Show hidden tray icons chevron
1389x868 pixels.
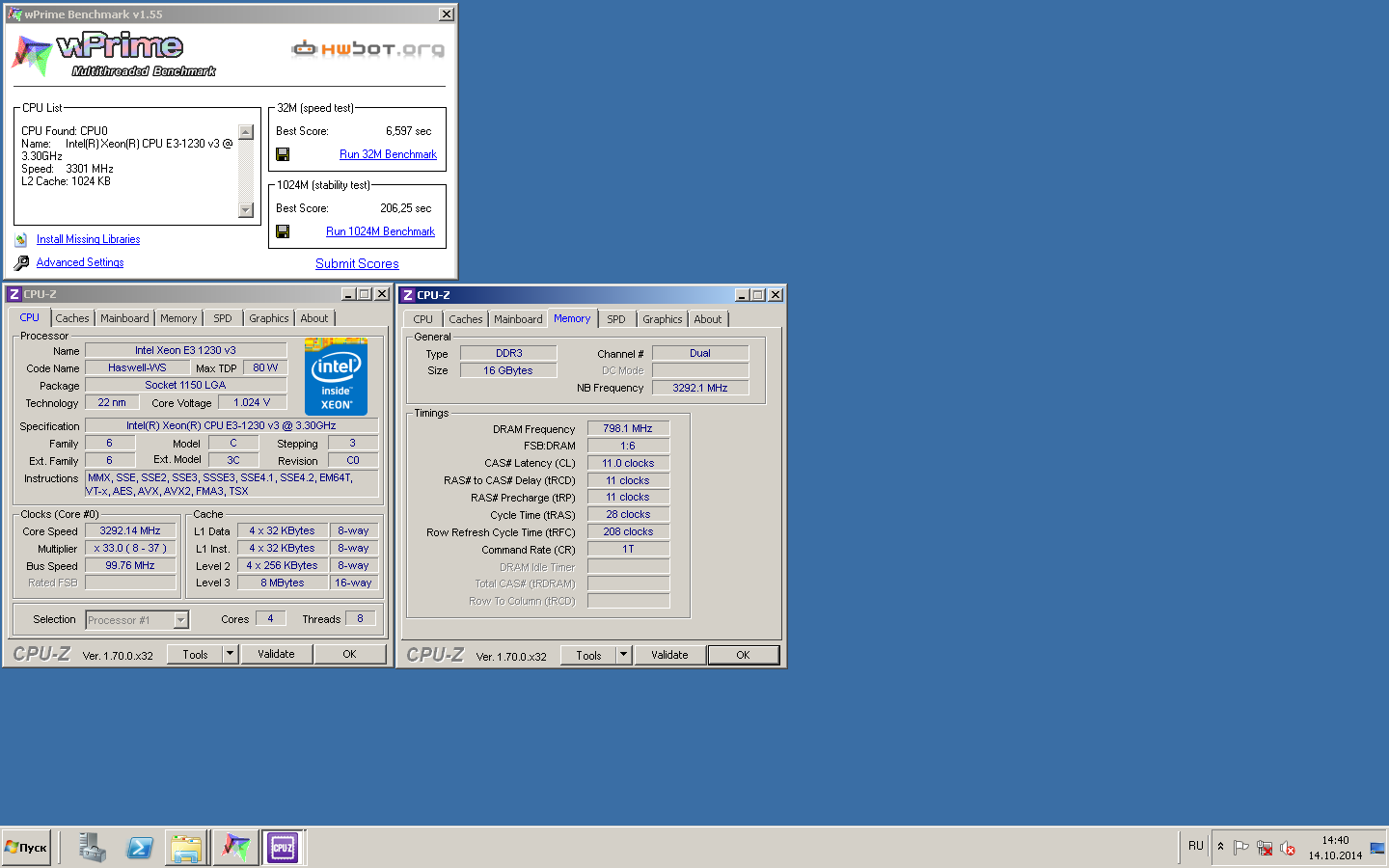1220,847
